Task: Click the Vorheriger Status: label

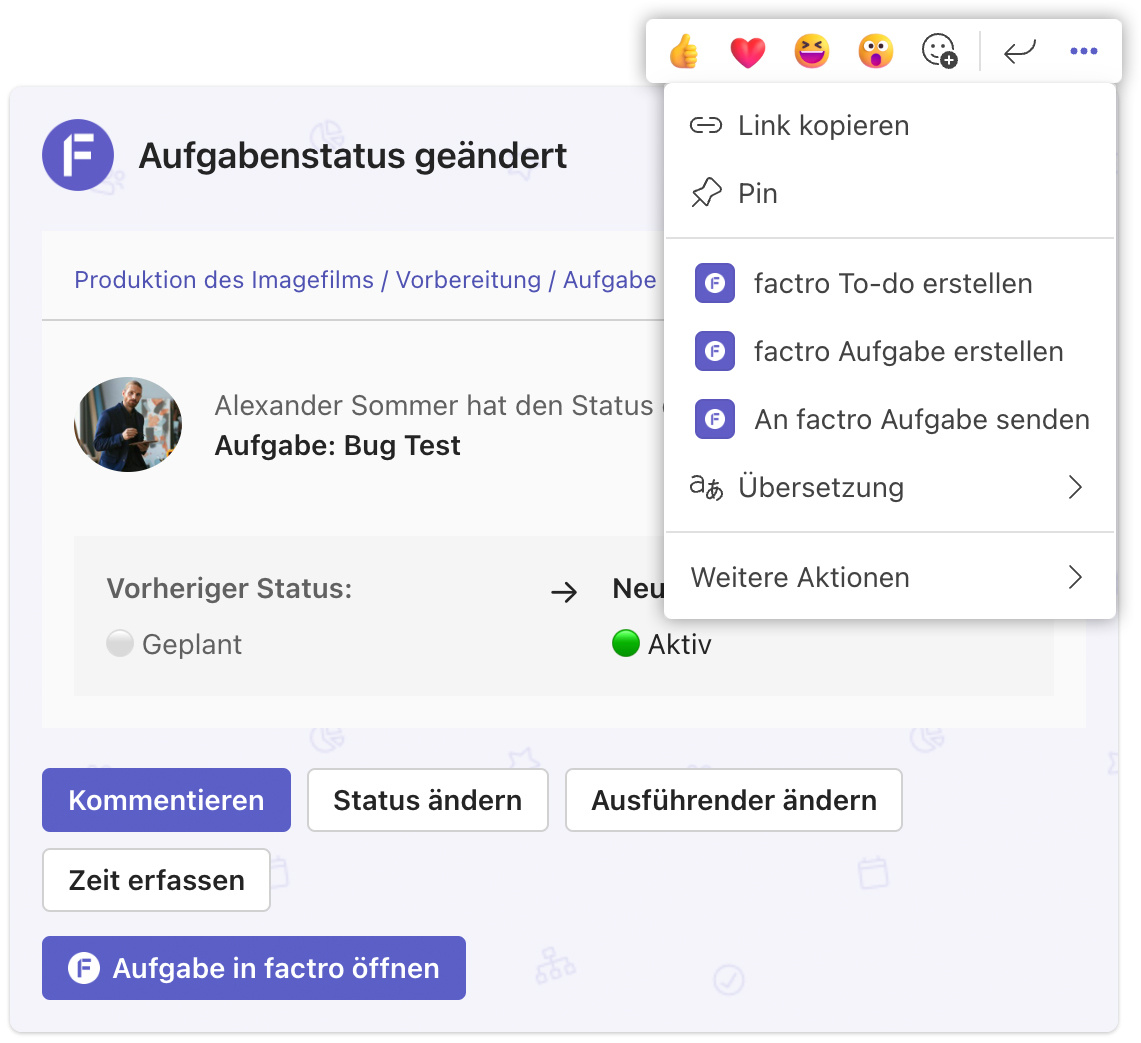Action: click(x=229, y=588)
